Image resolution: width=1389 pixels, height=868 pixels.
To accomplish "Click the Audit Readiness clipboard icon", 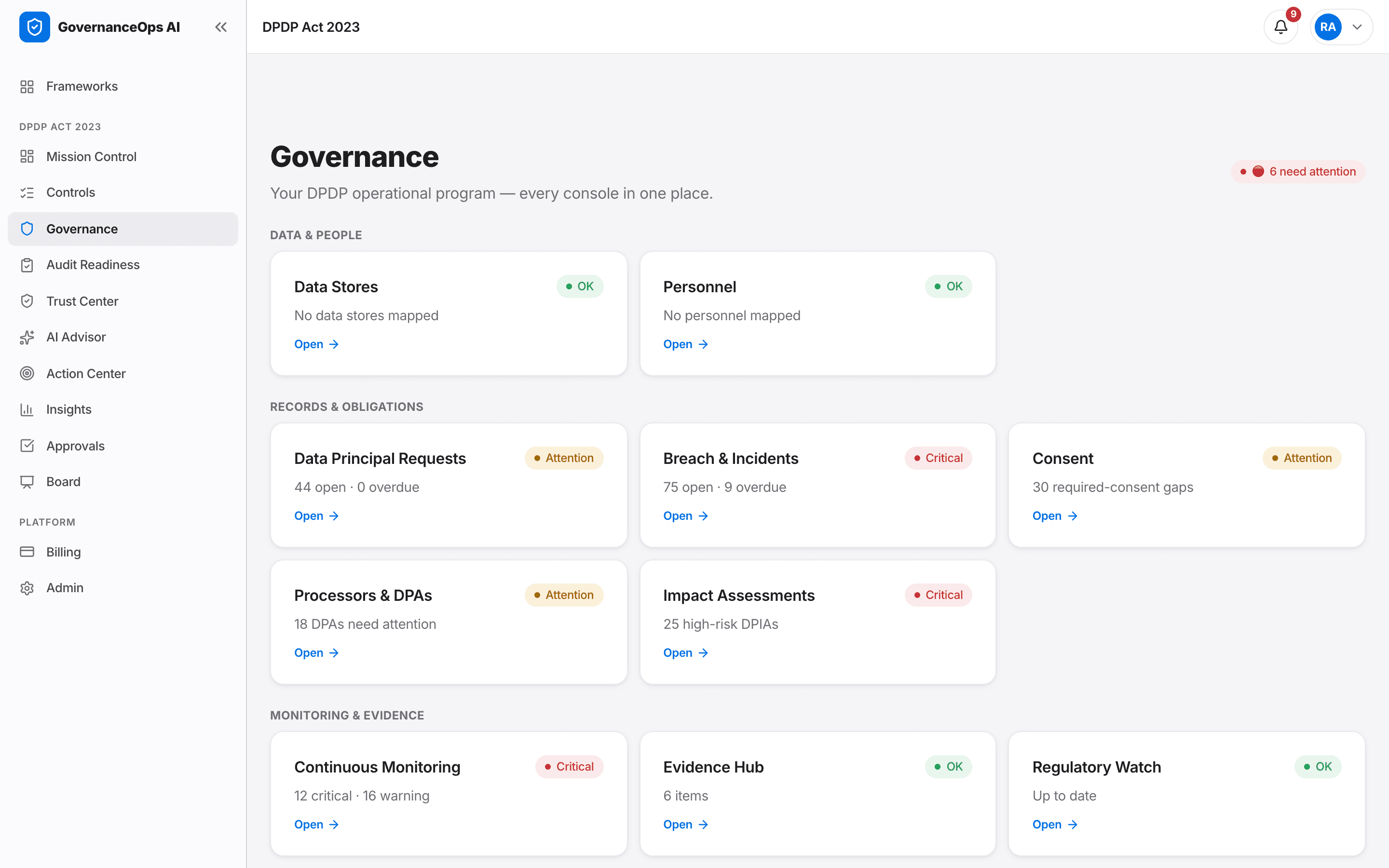I will pyautogui.click(x=27, y=265).
